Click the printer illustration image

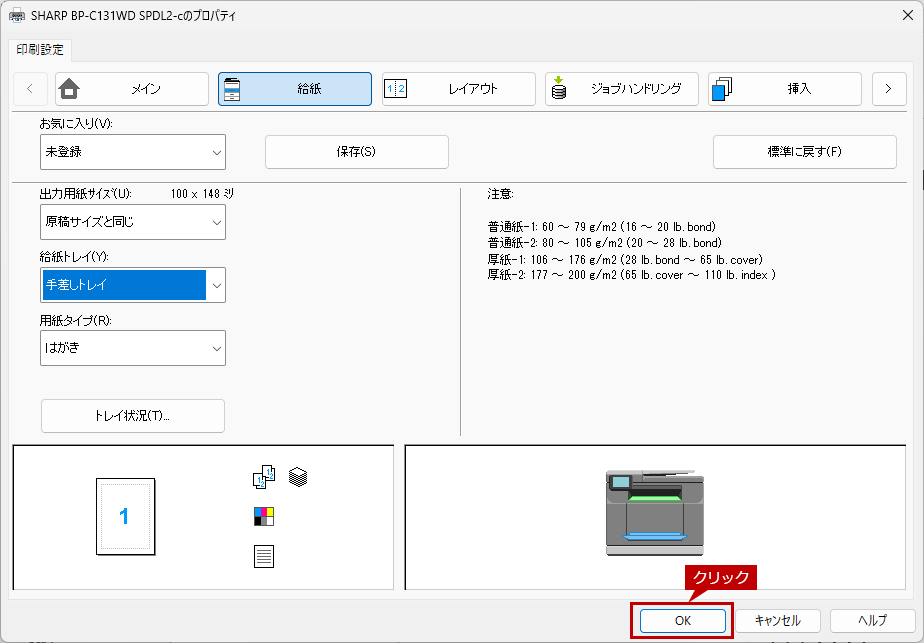coord(655,513)
